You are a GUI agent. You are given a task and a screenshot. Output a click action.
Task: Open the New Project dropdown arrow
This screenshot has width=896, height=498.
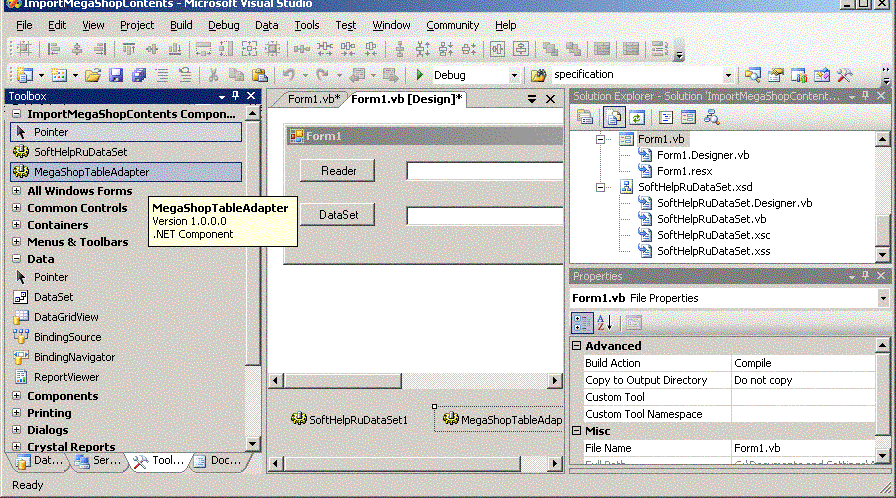[x=41, y=75]
